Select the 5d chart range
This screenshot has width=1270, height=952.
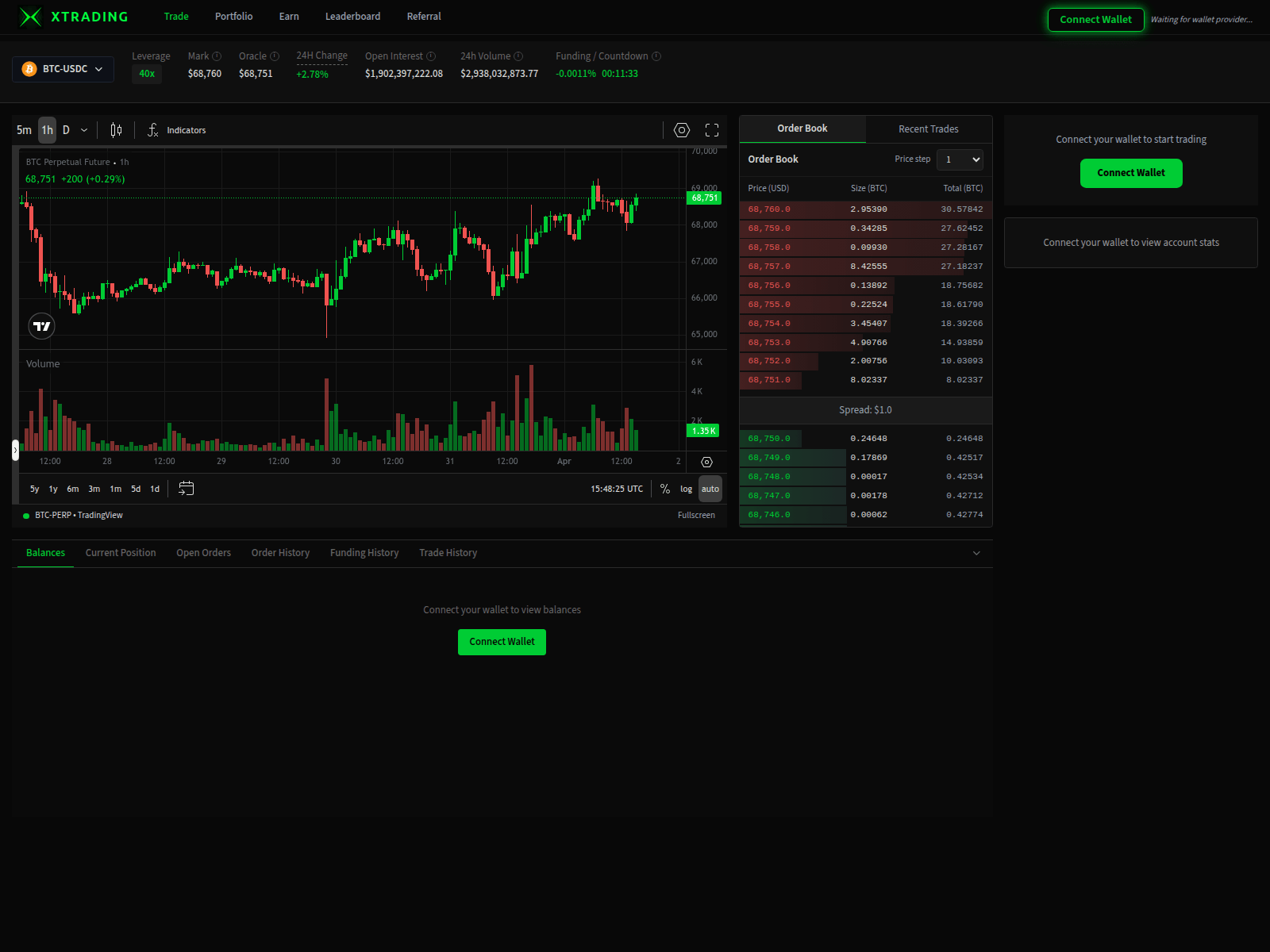coord(135,489)
